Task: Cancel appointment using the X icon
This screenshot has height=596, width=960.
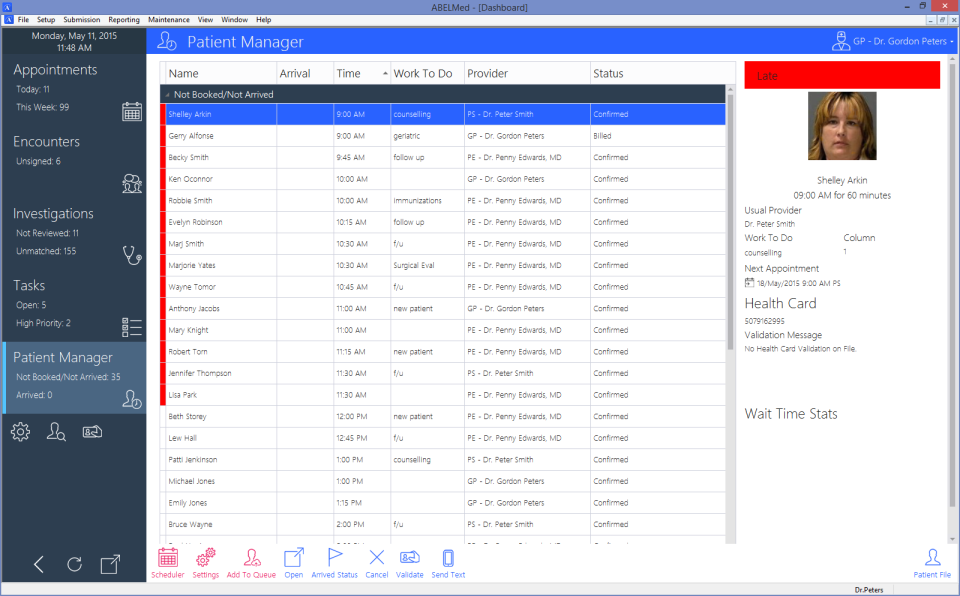Action: (377, 560)
